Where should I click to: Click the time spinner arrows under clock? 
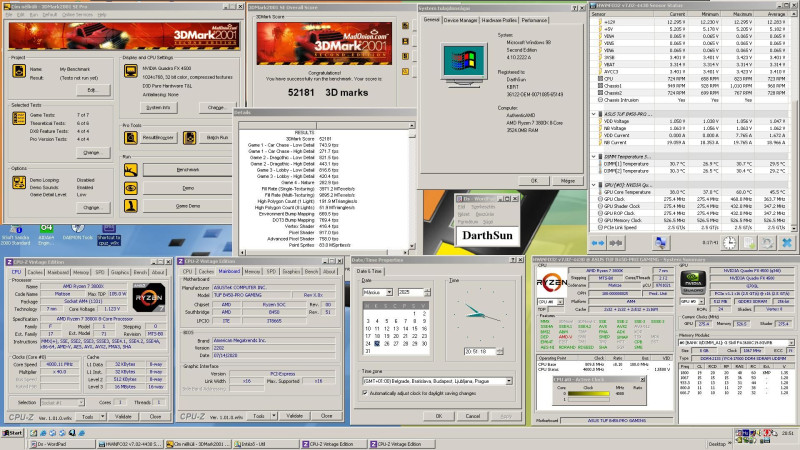click(500, 351)
